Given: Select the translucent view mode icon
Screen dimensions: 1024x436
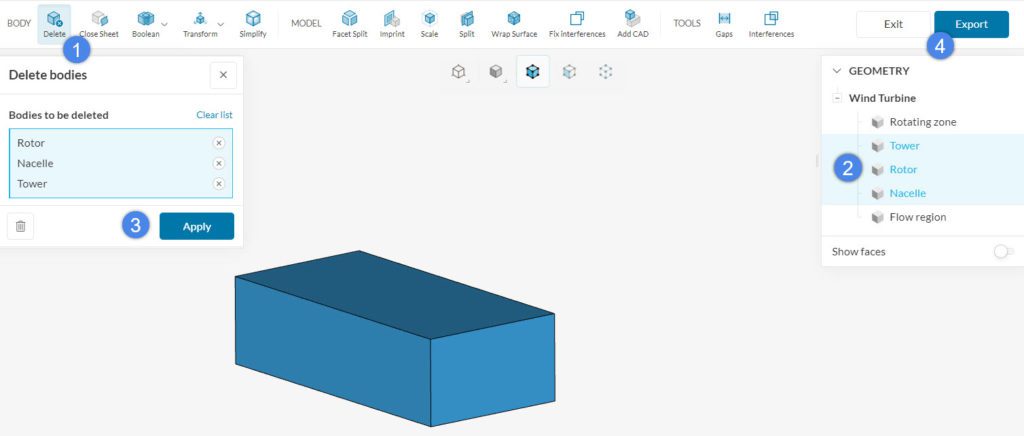Looking at the screenshot, I should [569, 72].
